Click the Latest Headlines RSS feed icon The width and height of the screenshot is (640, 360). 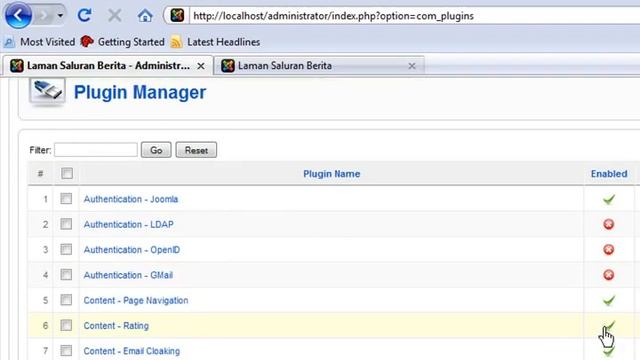click(x=176, y=42)
